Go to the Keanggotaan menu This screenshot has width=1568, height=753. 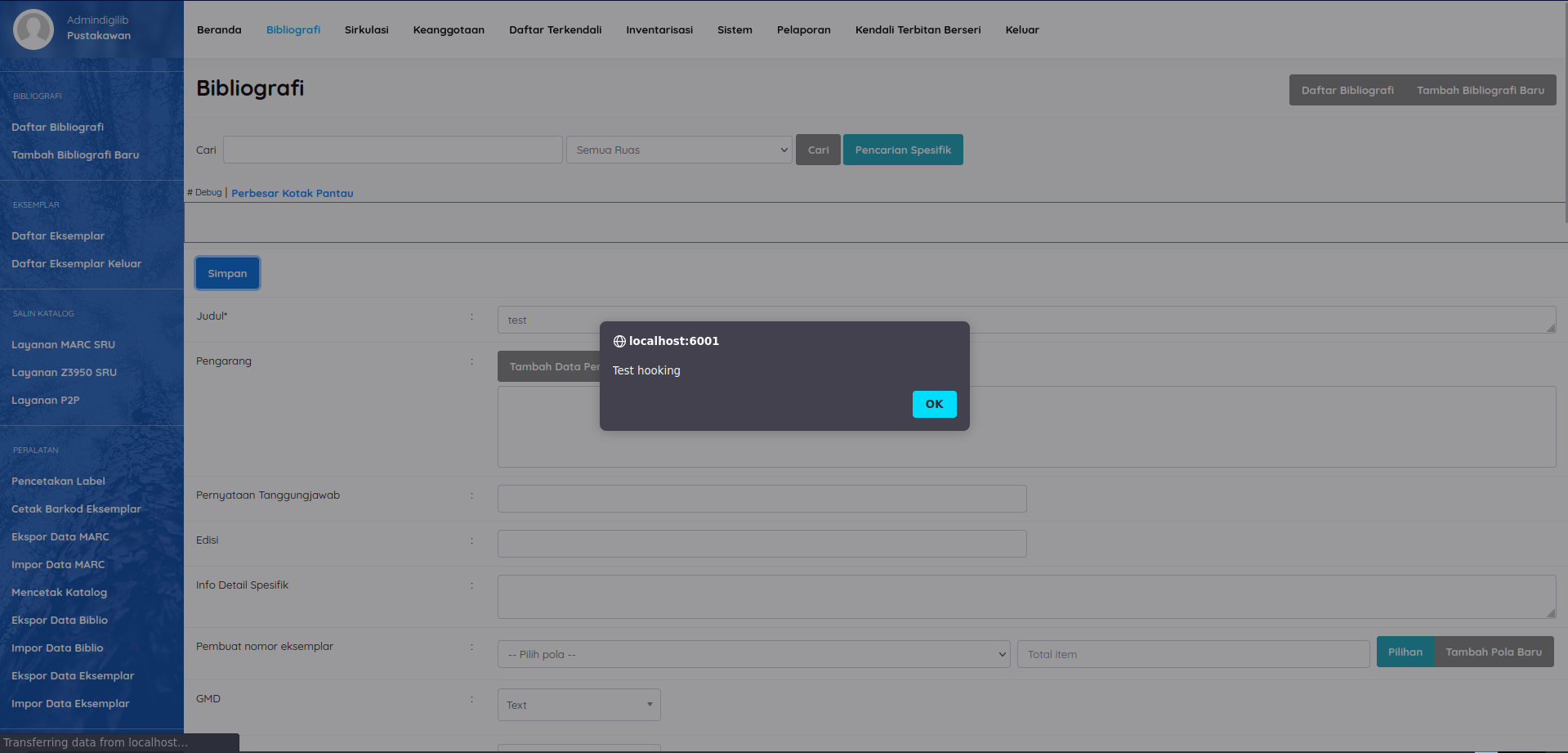(449, 30)
